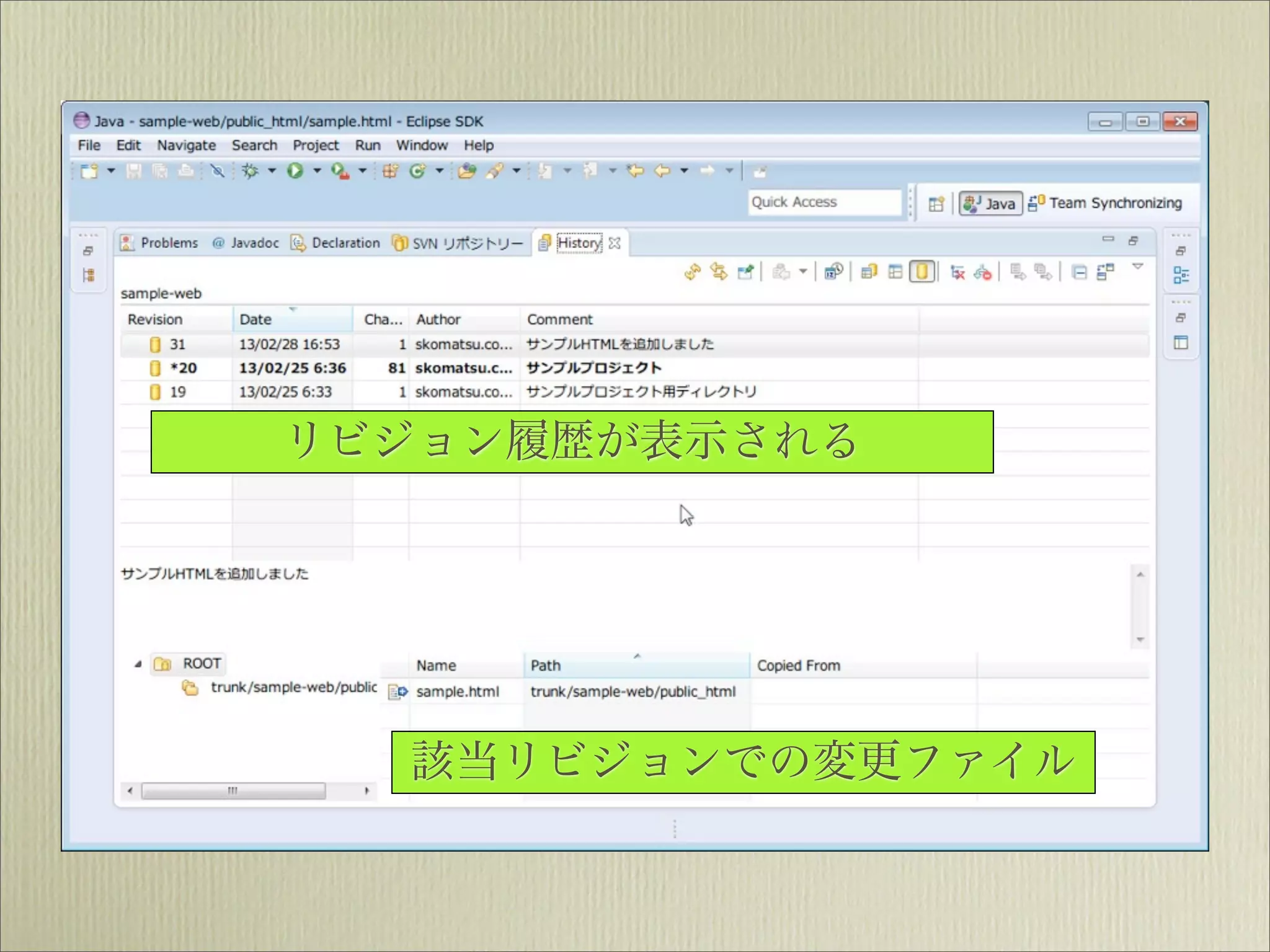This screenshot has height=952, width=1270.
Task: Run the program with green play icon
Action: pyautogui.click(x=295, y=170)
